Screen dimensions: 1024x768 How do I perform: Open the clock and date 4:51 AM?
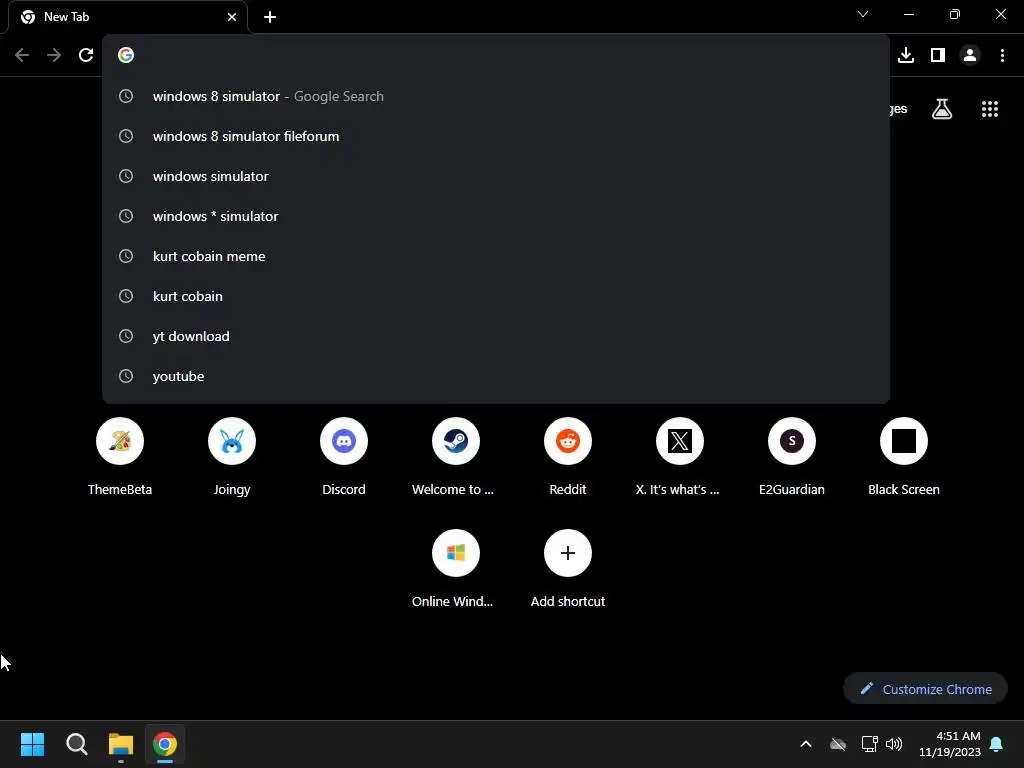[950, 744]
